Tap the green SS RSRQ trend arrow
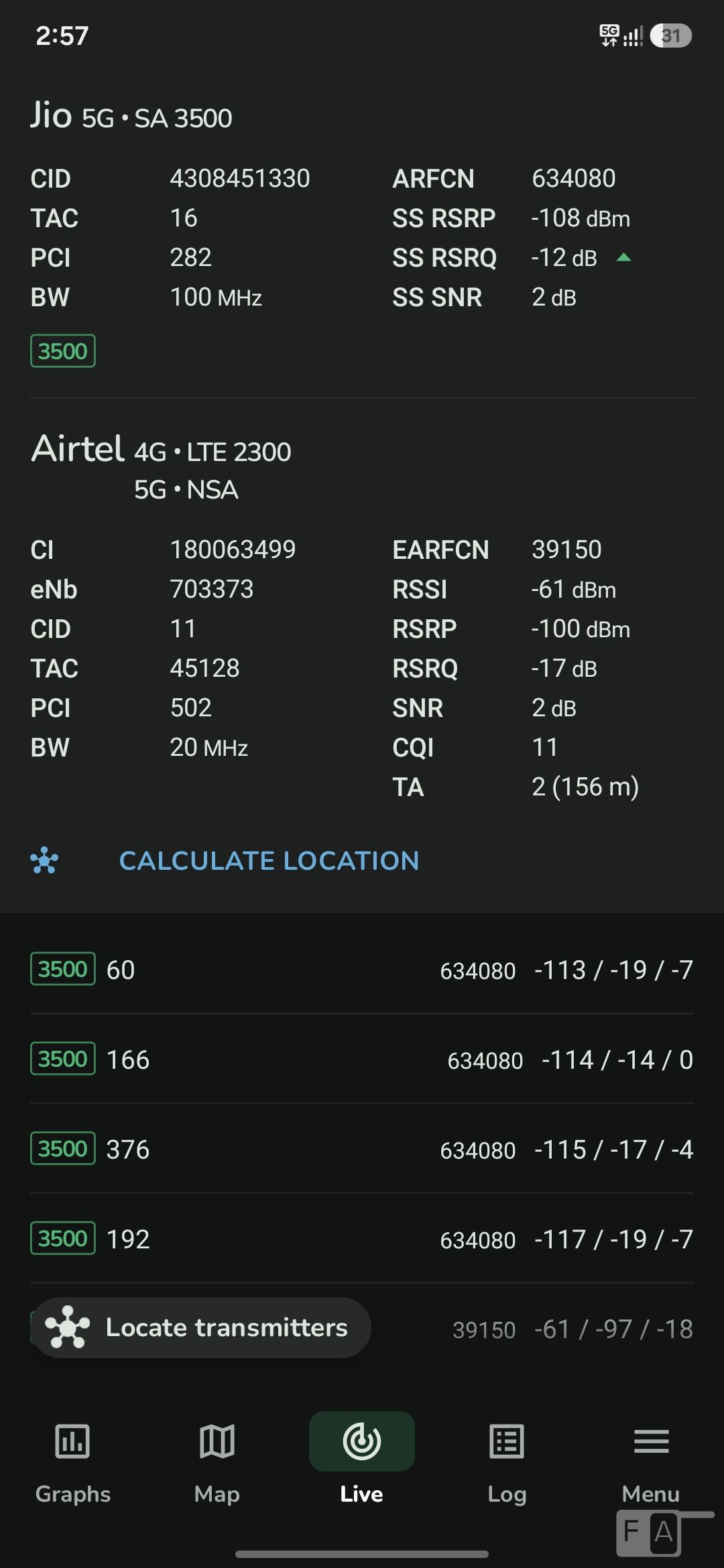Screen dimensions: 724x1568 623,257
